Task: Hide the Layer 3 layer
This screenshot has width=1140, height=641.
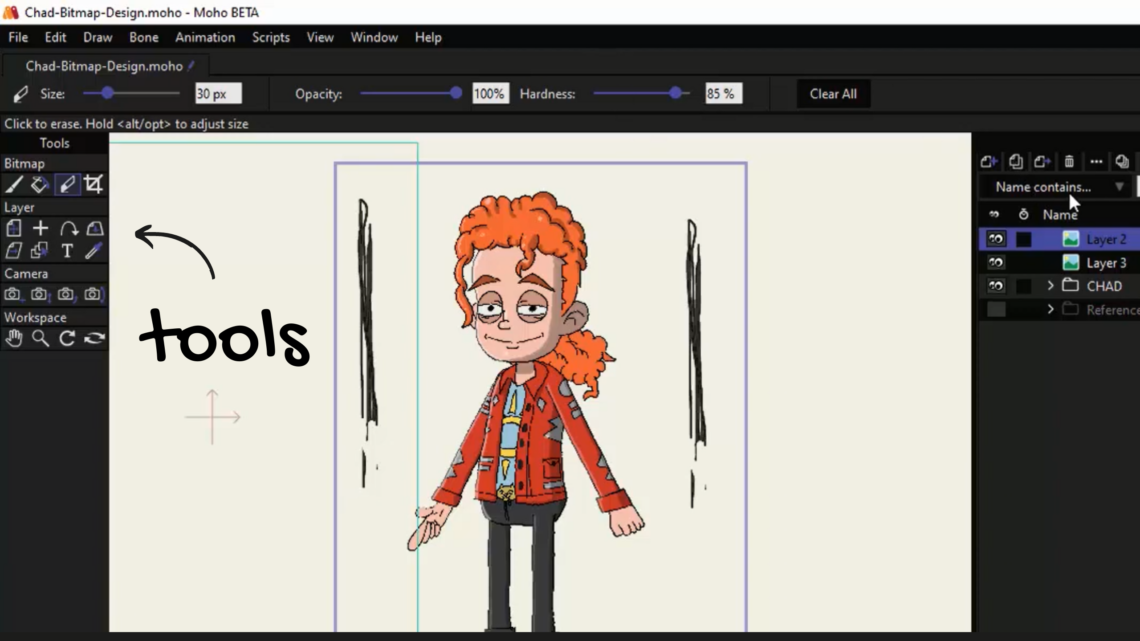Action: [x=996, y=262]
